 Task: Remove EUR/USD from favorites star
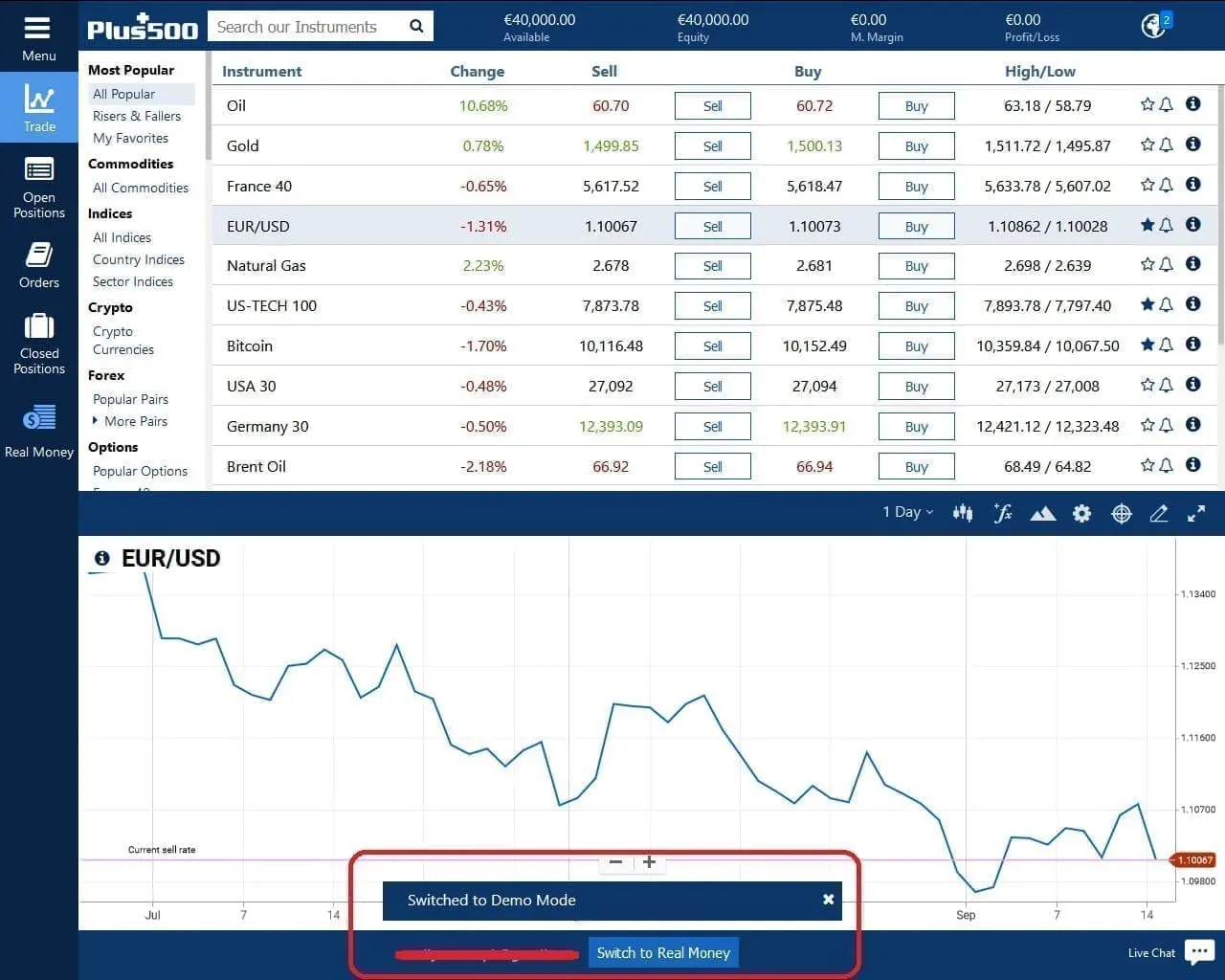(x=1147, y=225)
